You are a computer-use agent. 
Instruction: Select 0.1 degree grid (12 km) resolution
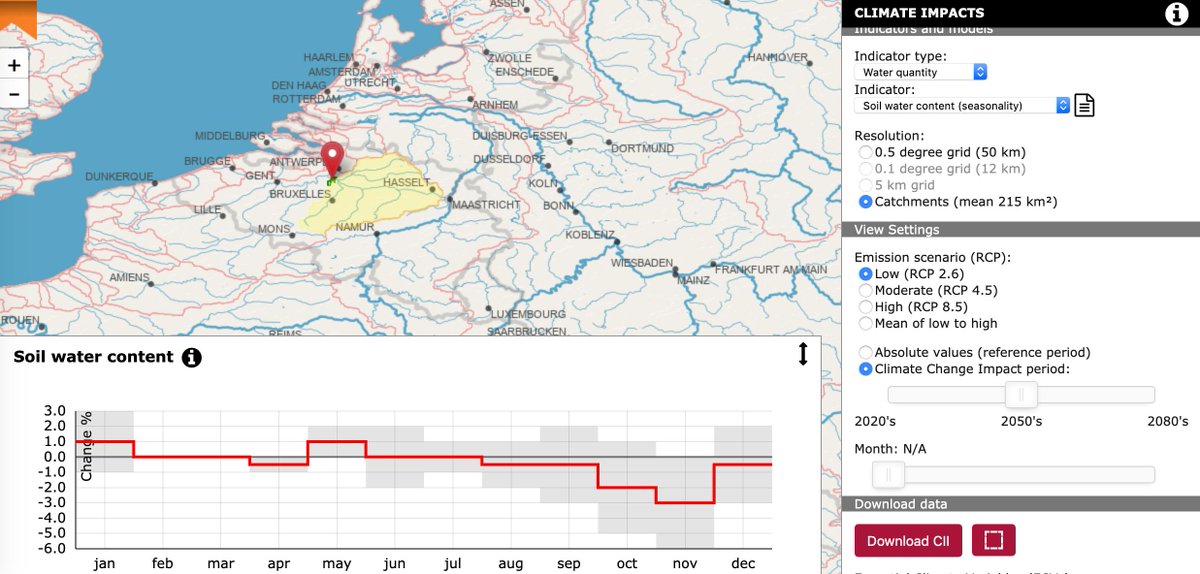click(x=866, y=169)
